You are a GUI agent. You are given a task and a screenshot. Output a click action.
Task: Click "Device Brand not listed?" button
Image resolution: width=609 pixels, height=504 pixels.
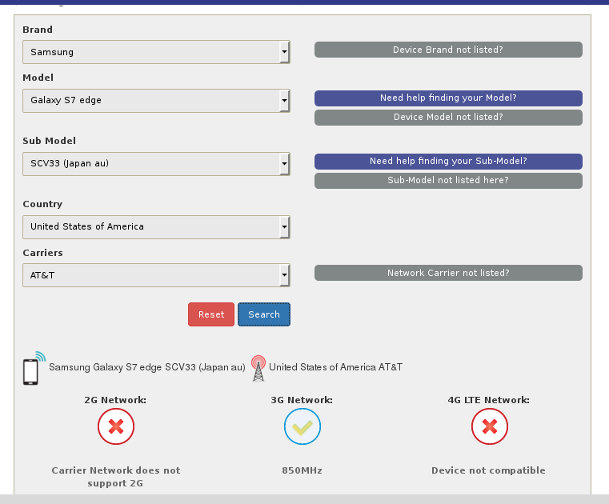point(448,50)
